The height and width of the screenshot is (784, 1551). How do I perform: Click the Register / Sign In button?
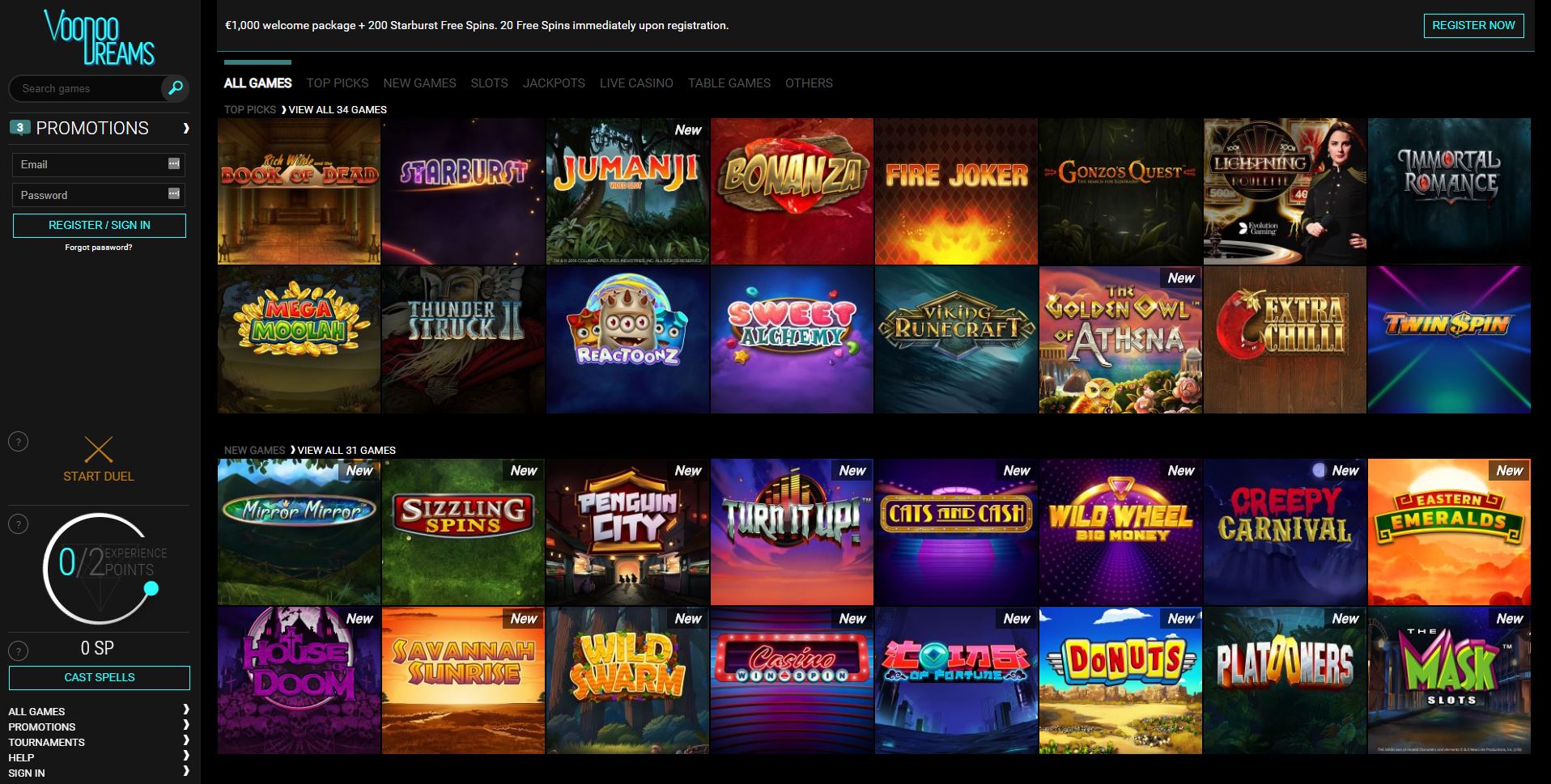[x=100, y=225]
